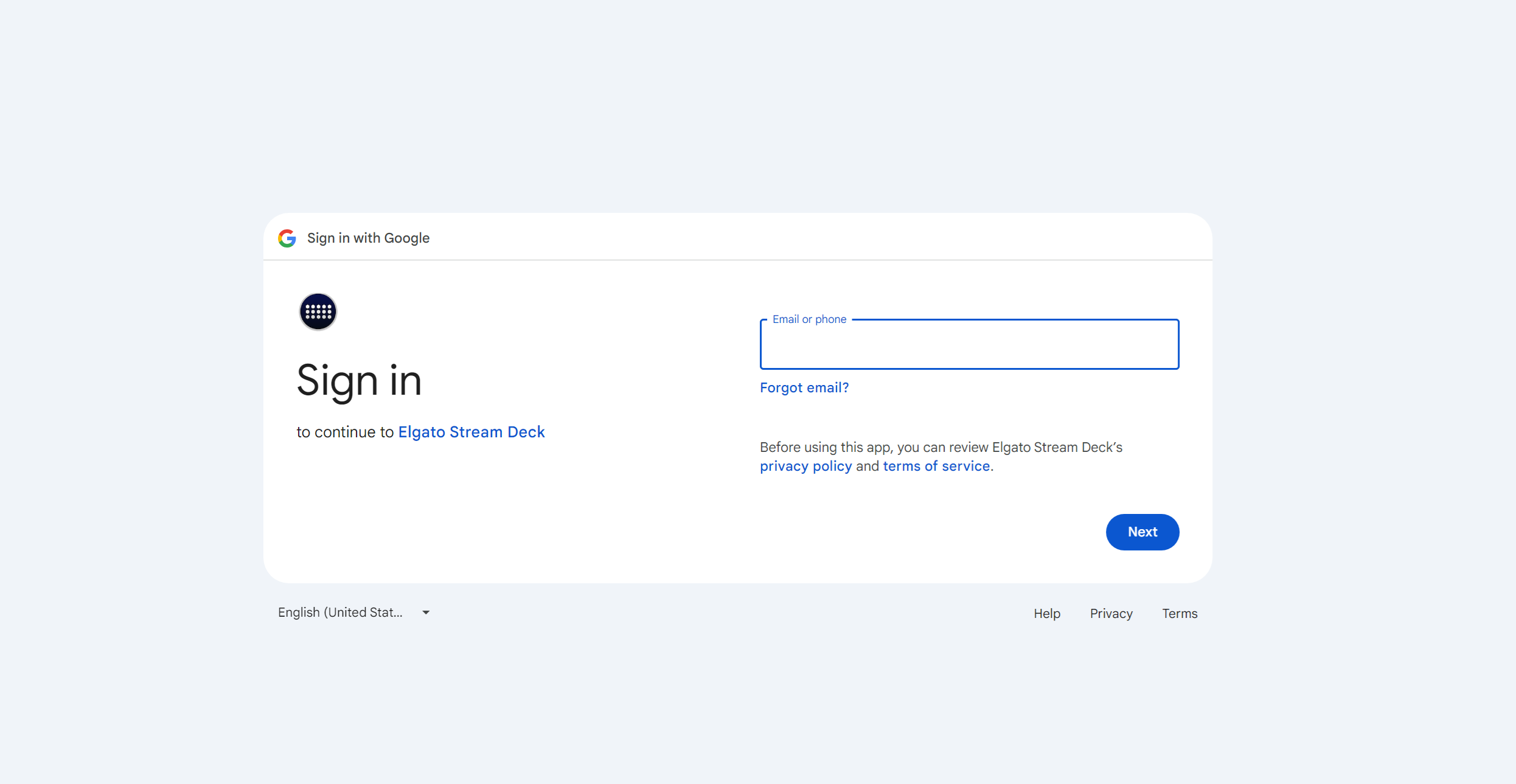Click the Forgot email? link
The width and height of the screenshot is (1516, 784).
[804, 387]
